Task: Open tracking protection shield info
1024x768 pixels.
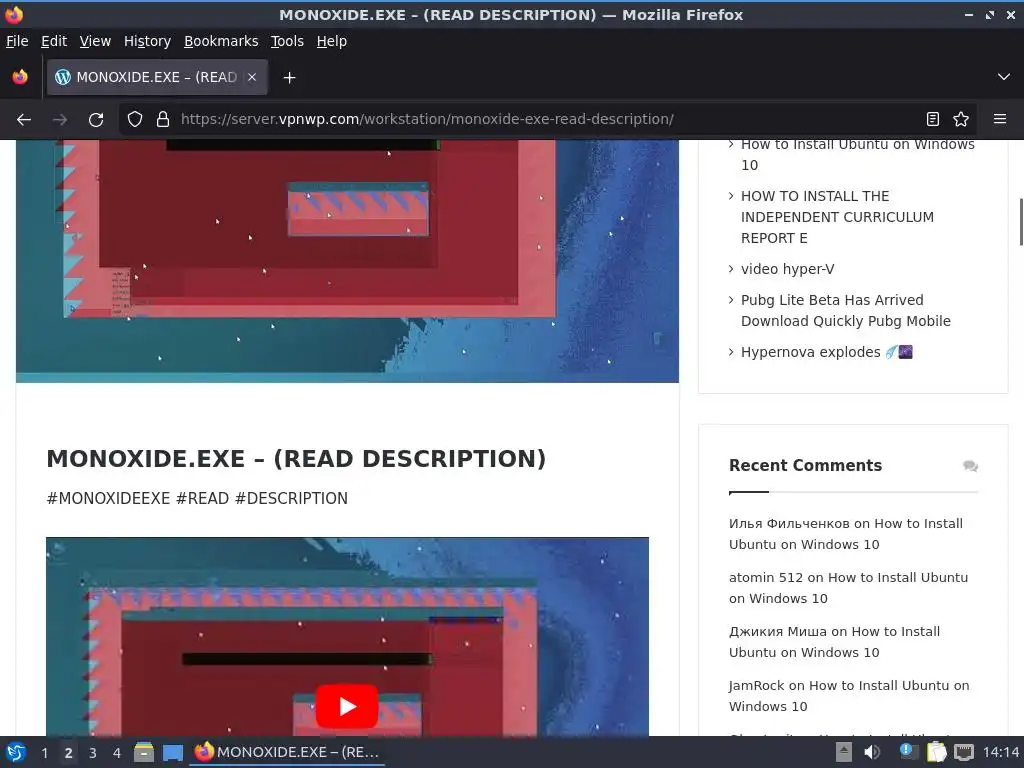Action: (x=135, y=120)
